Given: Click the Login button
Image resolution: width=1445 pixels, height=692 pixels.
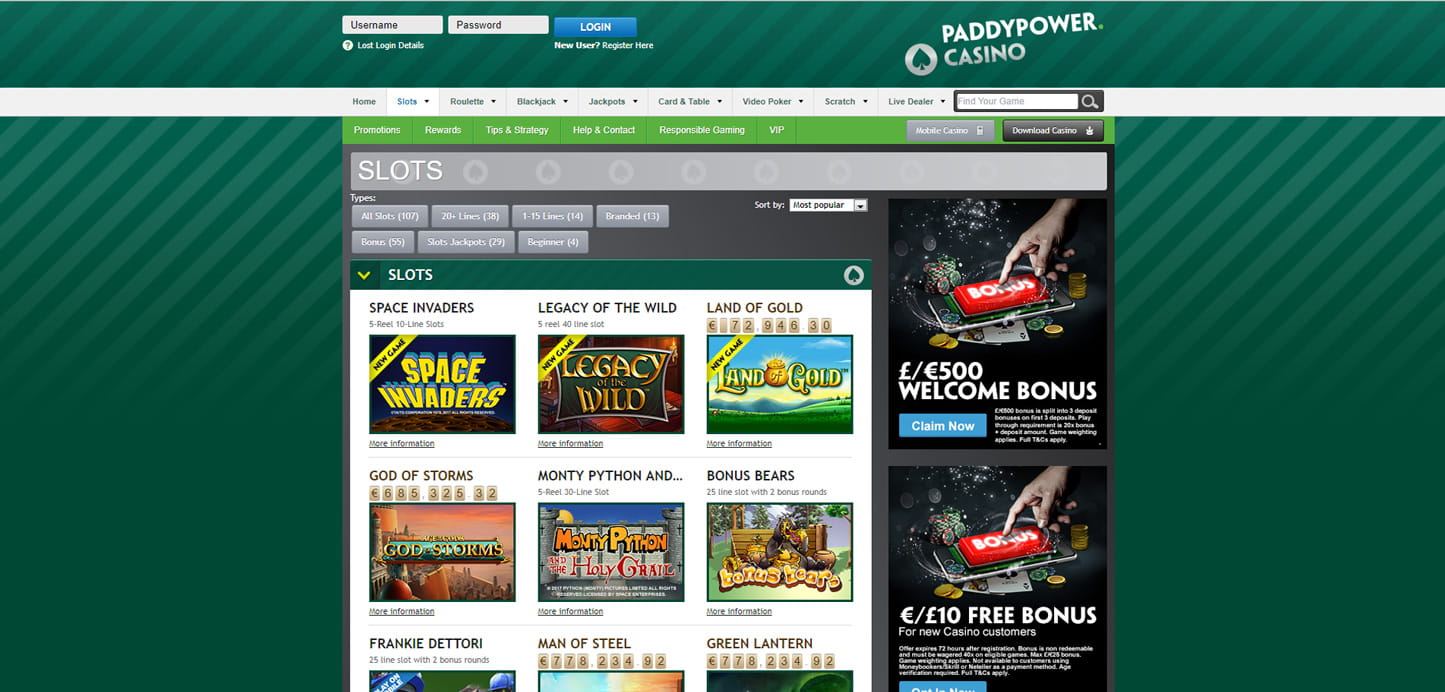Looking at the screenshot, I should [x=595, y=27].
